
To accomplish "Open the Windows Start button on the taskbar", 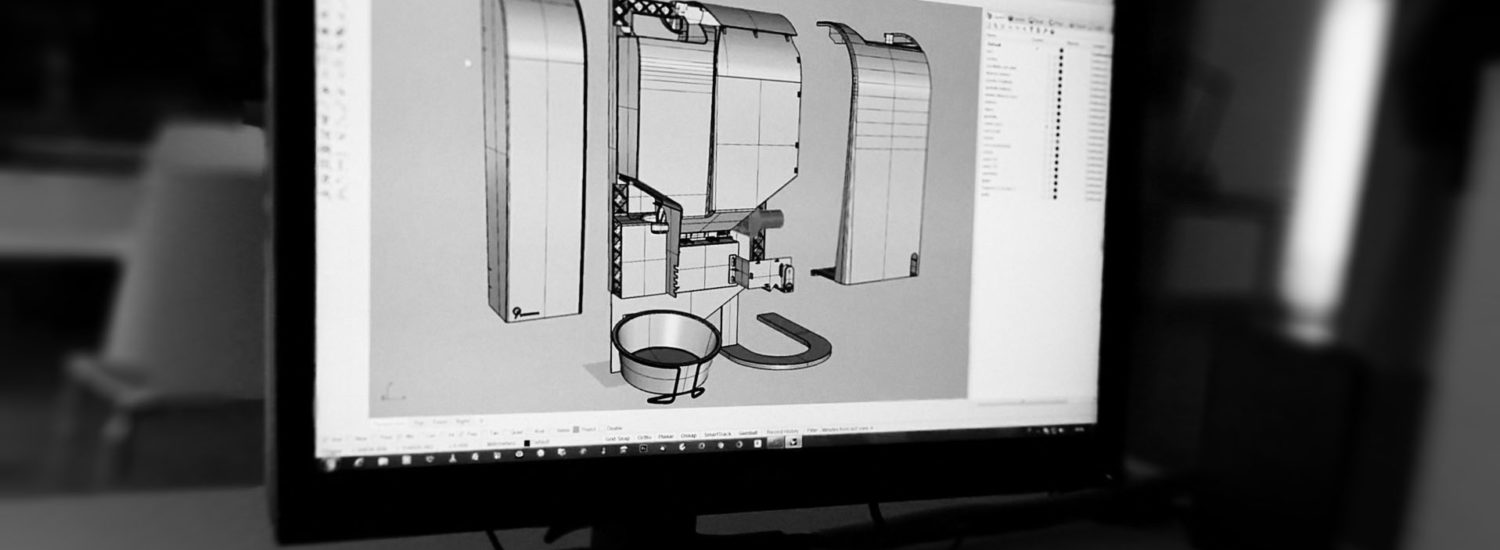I will coord(333,466).
